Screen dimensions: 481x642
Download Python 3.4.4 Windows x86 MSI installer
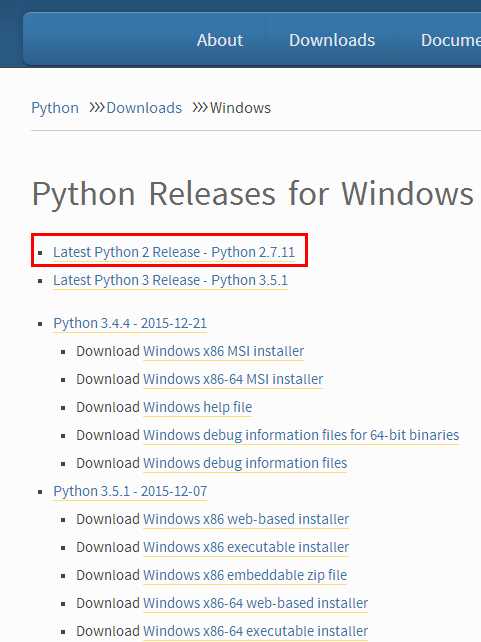pos(224,351)
